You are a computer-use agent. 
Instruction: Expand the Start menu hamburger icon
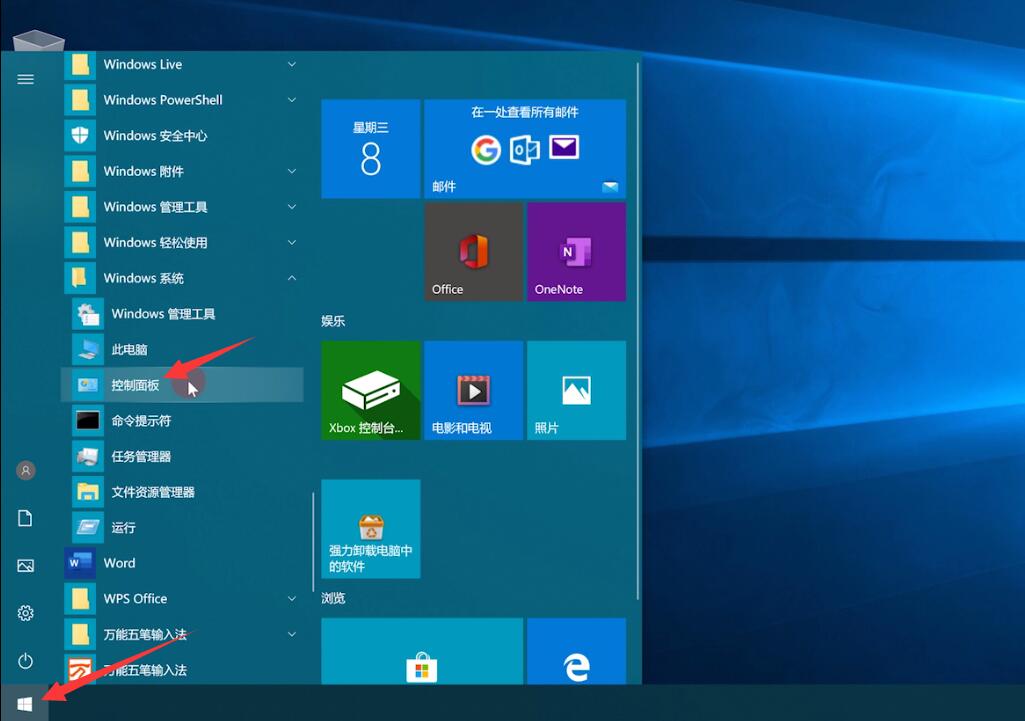click(x=25, y=79)
